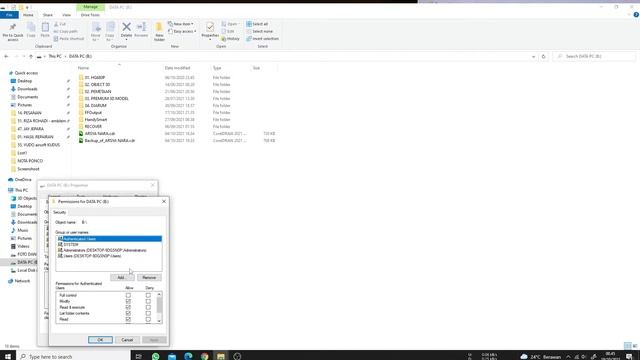This screenshot has height=360, width=640.
Task: Click the taskbar search box
Action: pos(73,356)
